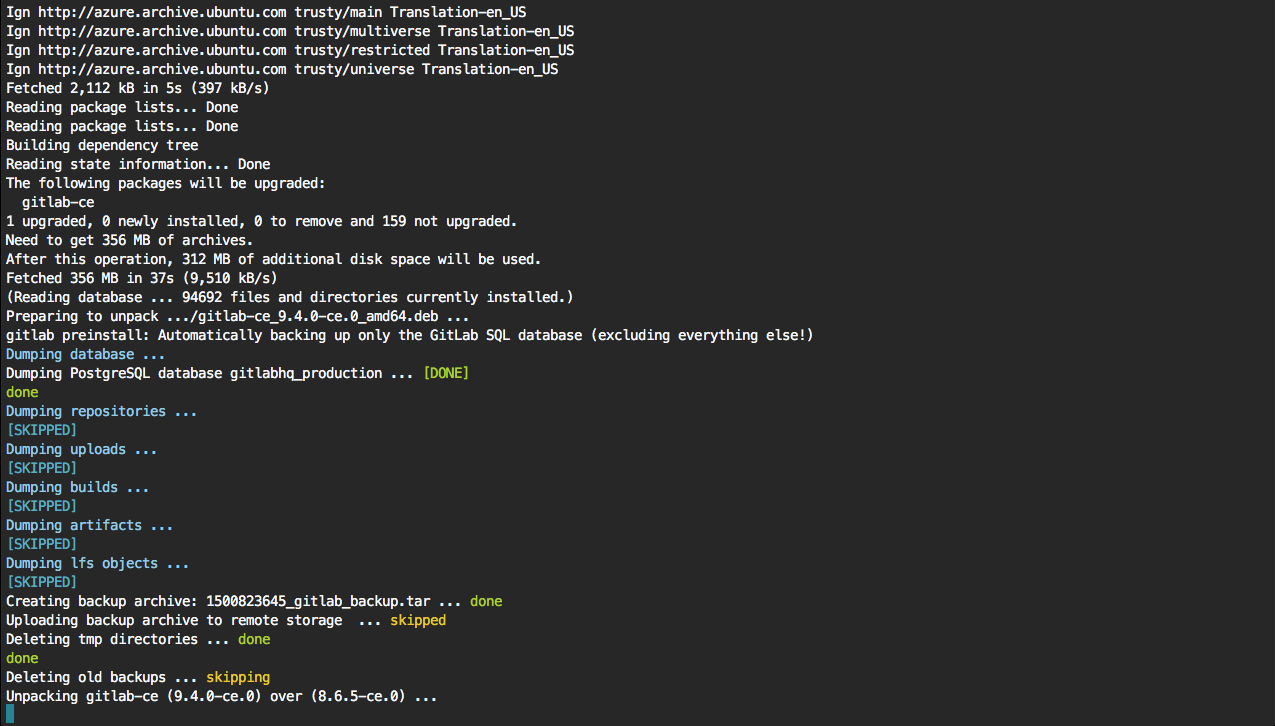1275x726 pixels.
Task: Click the teal terminal cursor block
Action: pyautogui.click(x=10, y=714)
